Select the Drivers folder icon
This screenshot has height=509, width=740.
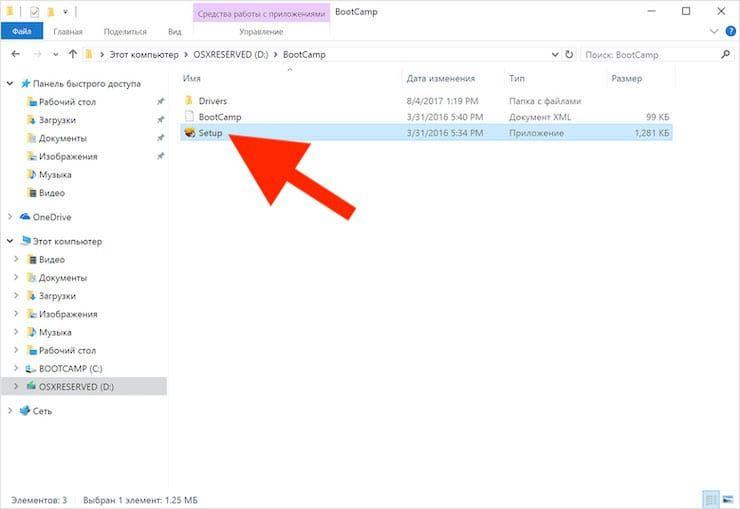point(189,100)
